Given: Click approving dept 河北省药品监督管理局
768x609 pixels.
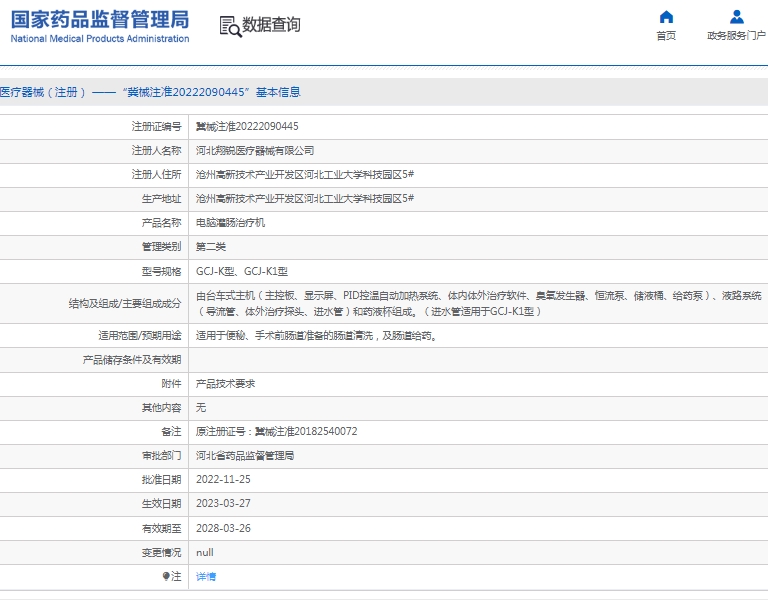Looking at the screenshot, I should [245, 456].
